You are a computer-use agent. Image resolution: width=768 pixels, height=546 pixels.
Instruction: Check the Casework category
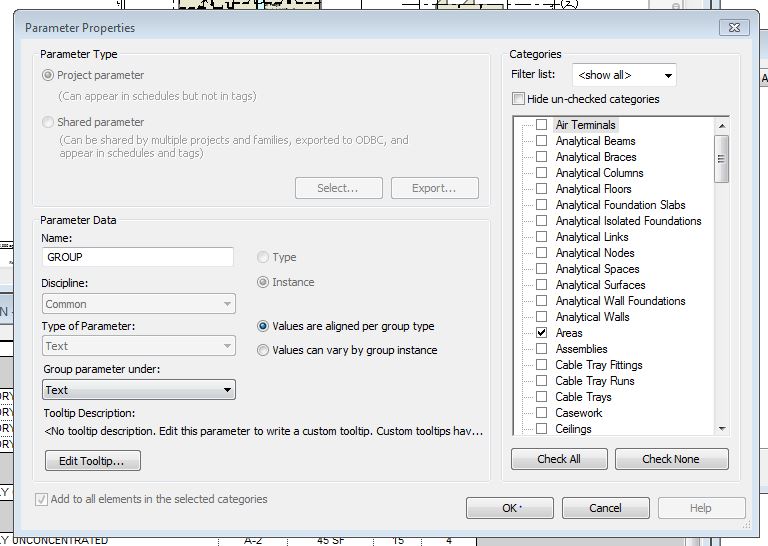[x=541, y=412]
